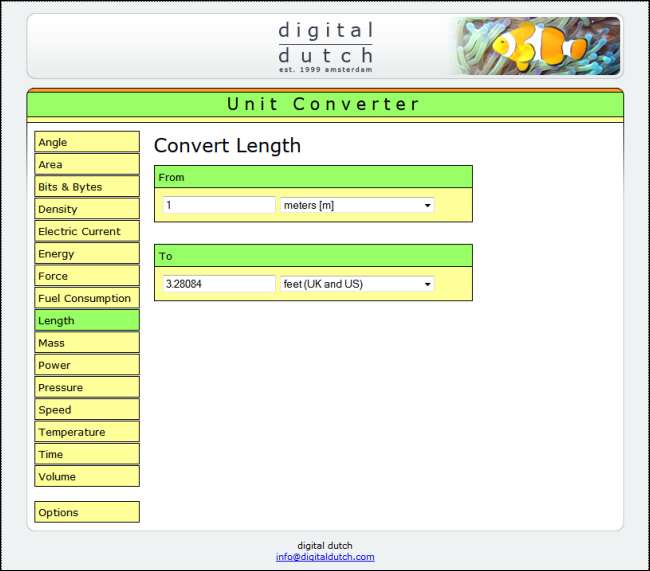Open Fuel Consumption converter

click(87, 298)
